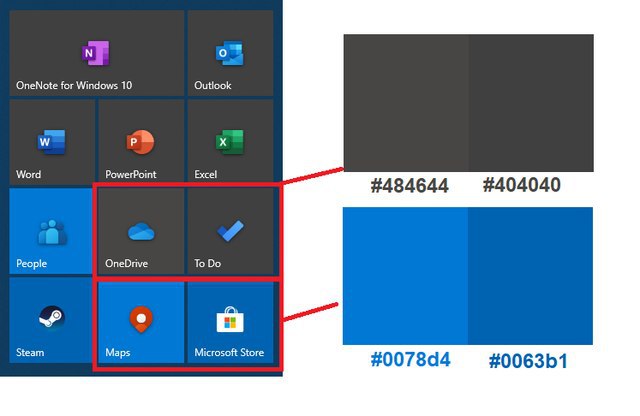Click the 'Word' tile label
Screen dimensions: 640x416
(29, 174)
